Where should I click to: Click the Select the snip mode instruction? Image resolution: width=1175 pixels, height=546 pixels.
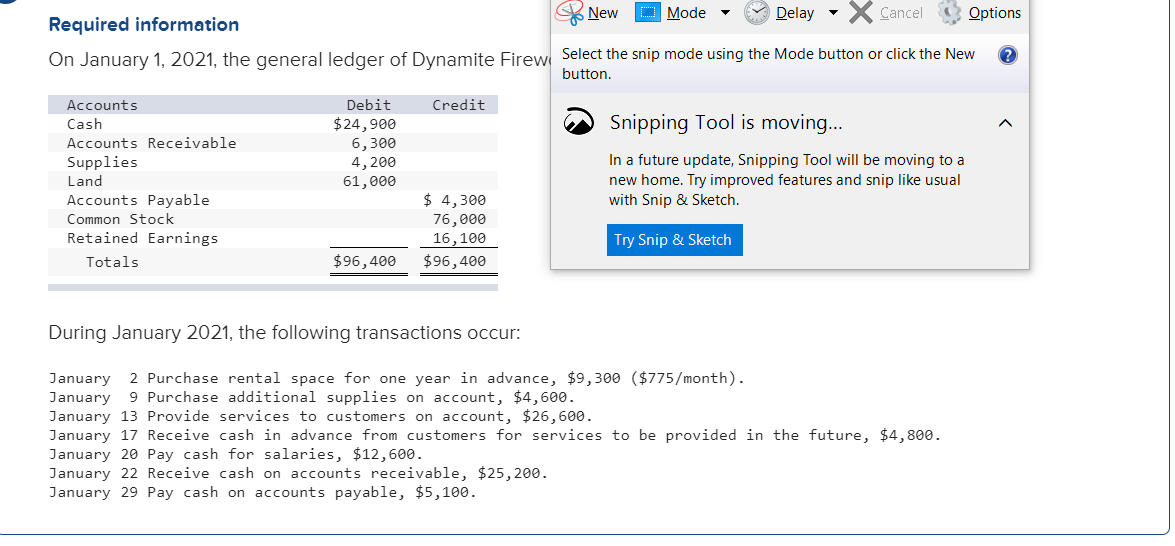tap(768, 64)
